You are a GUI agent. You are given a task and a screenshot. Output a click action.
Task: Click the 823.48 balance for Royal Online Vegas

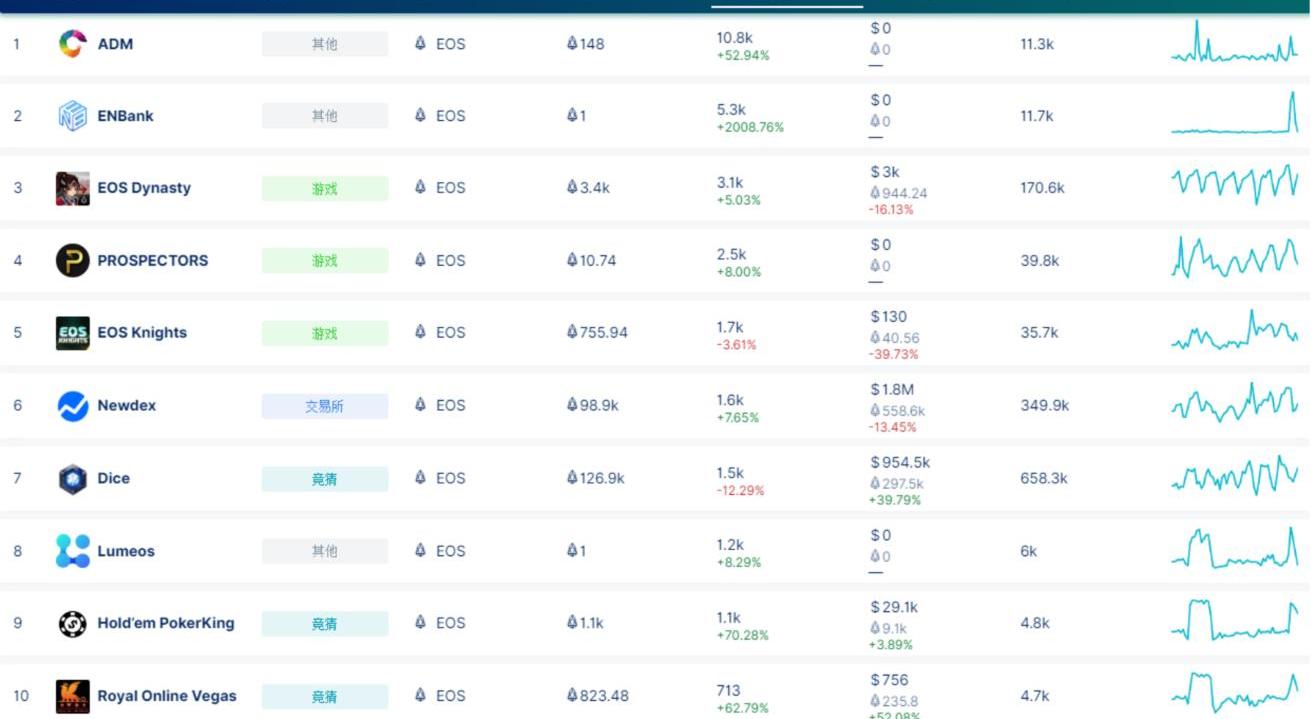pyautogui.click(x=604, y=695)
